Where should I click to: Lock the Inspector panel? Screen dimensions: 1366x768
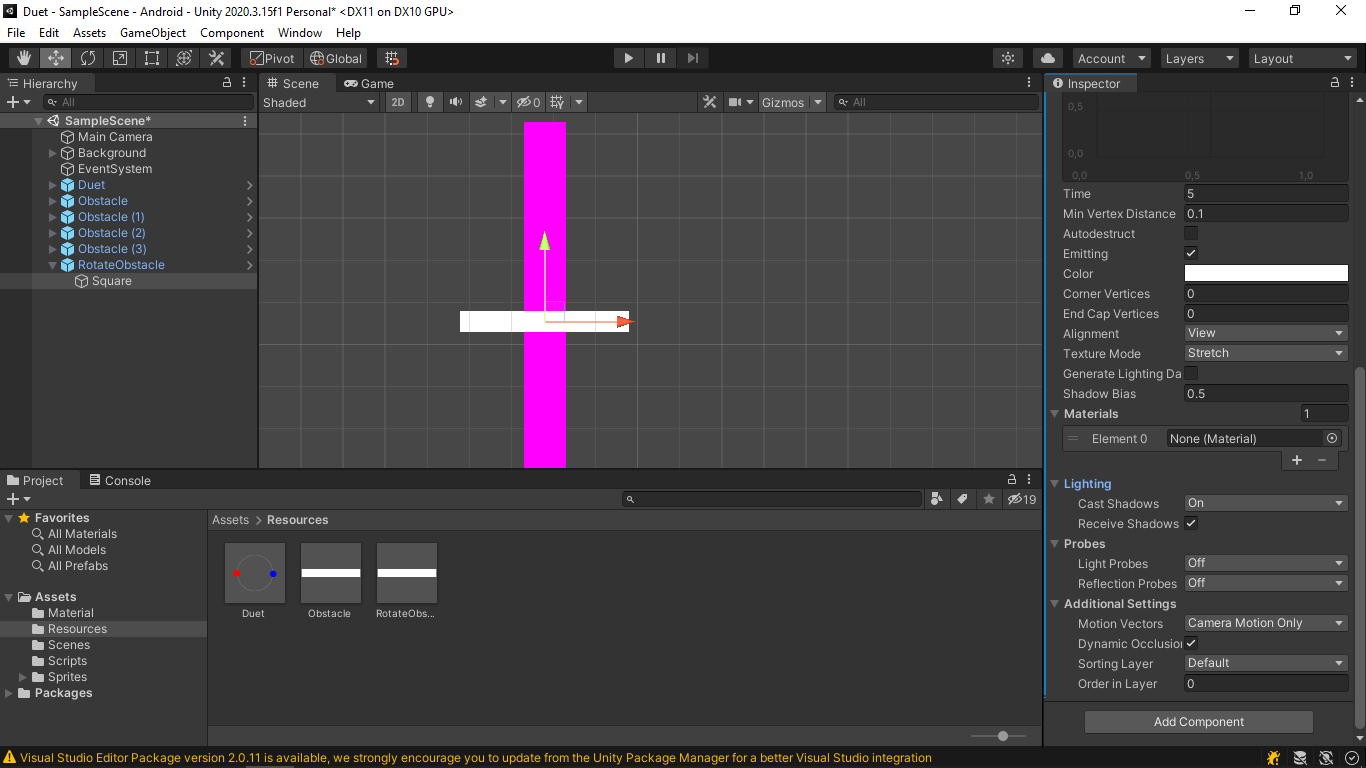click(x=1335, y=83)
